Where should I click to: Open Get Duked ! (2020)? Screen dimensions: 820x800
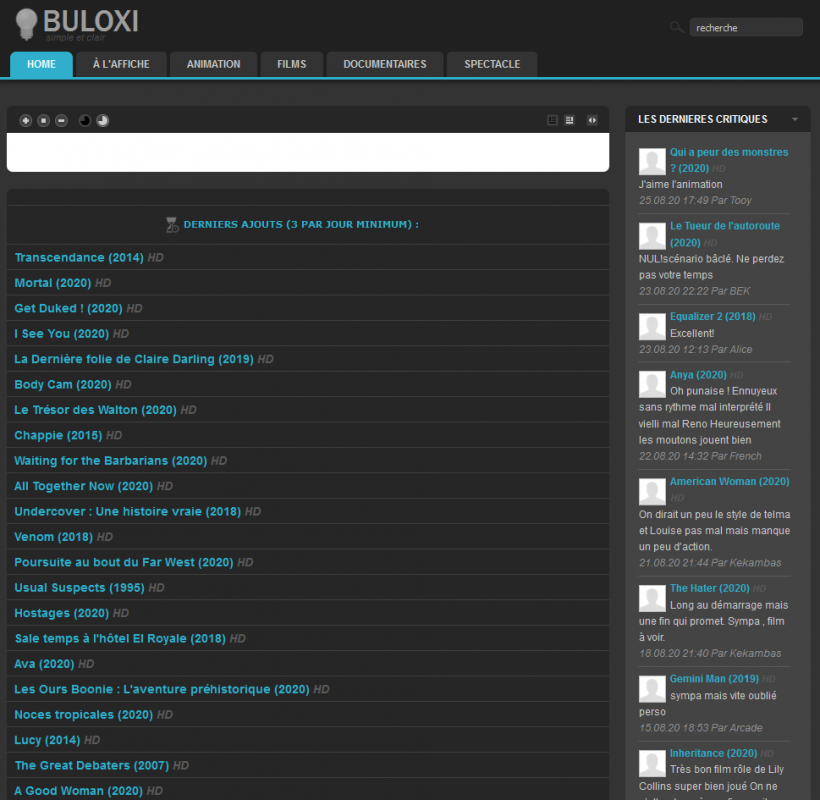point(69,308)
